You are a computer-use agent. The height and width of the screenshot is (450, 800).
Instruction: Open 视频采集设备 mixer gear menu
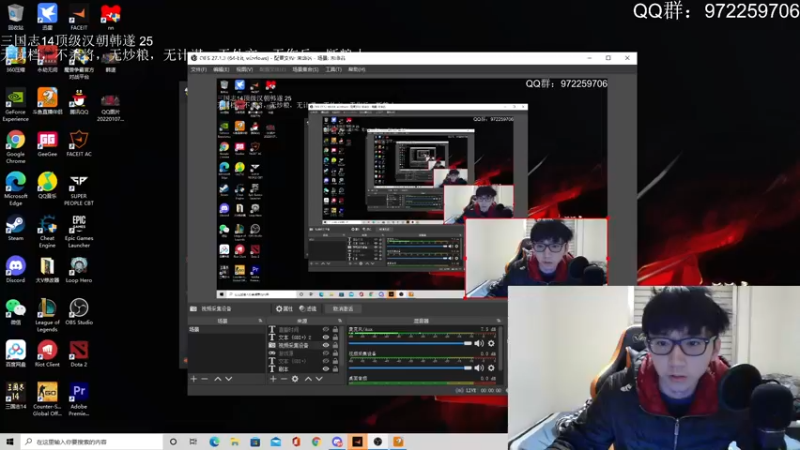(x=491, y=368)
